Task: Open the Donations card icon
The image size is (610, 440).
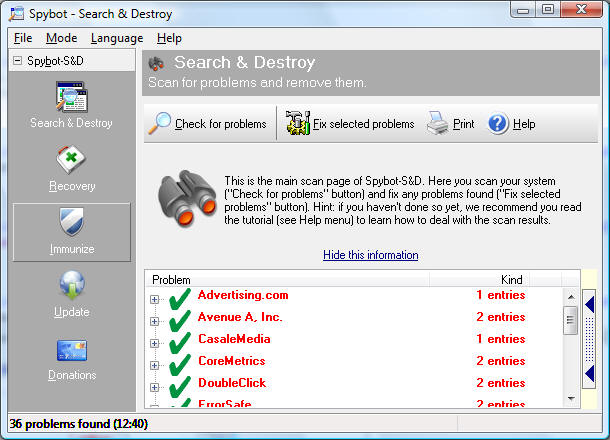Action: (71, 350)
